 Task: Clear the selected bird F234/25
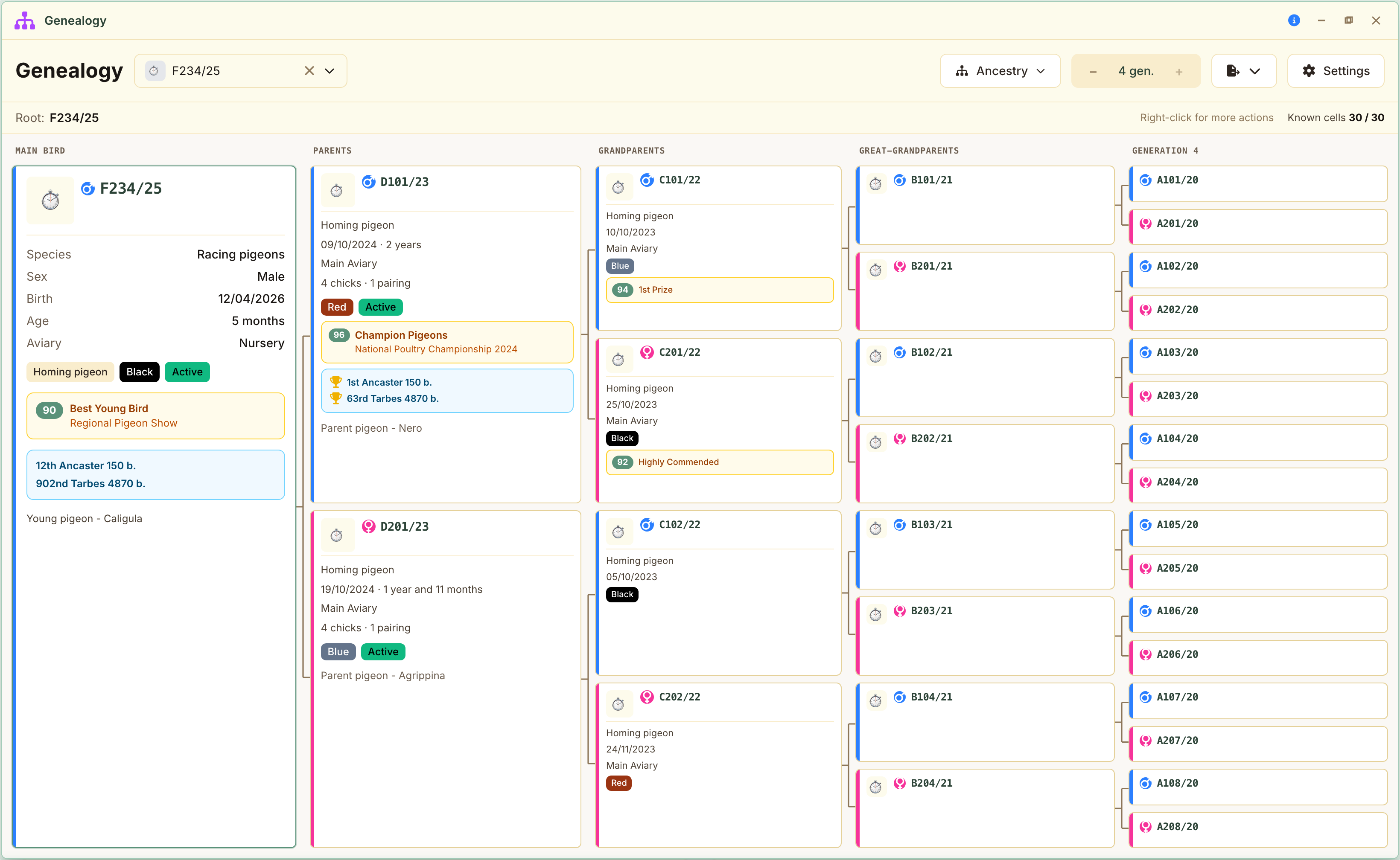coord(309,70)
